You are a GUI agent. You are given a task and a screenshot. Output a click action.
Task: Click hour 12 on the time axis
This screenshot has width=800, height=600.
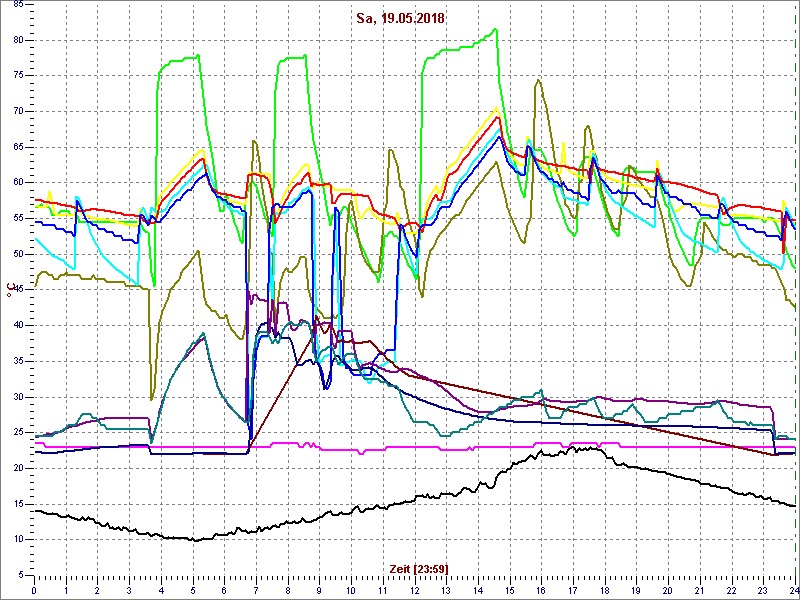point(414,590)
